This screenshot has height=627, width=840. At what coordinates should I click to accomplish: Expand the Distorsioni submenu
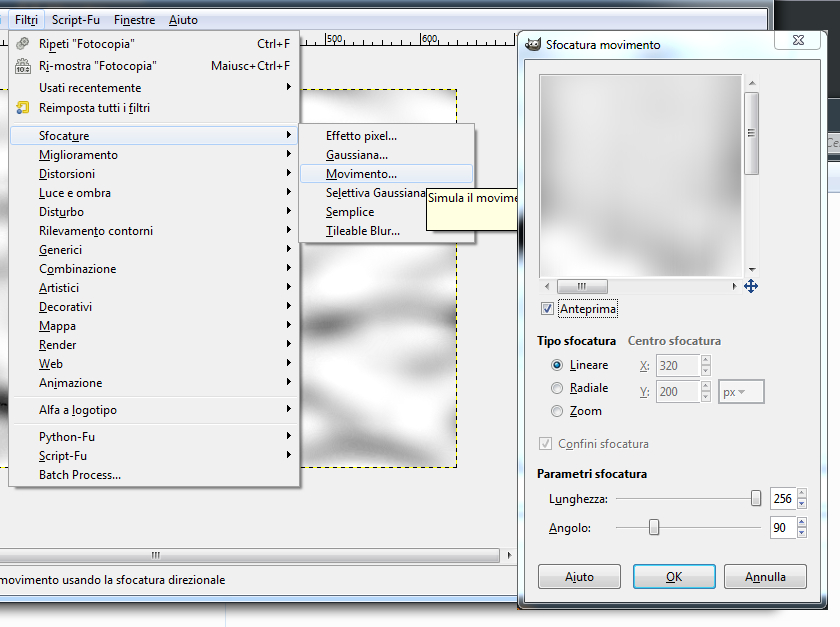coord(154,174)
